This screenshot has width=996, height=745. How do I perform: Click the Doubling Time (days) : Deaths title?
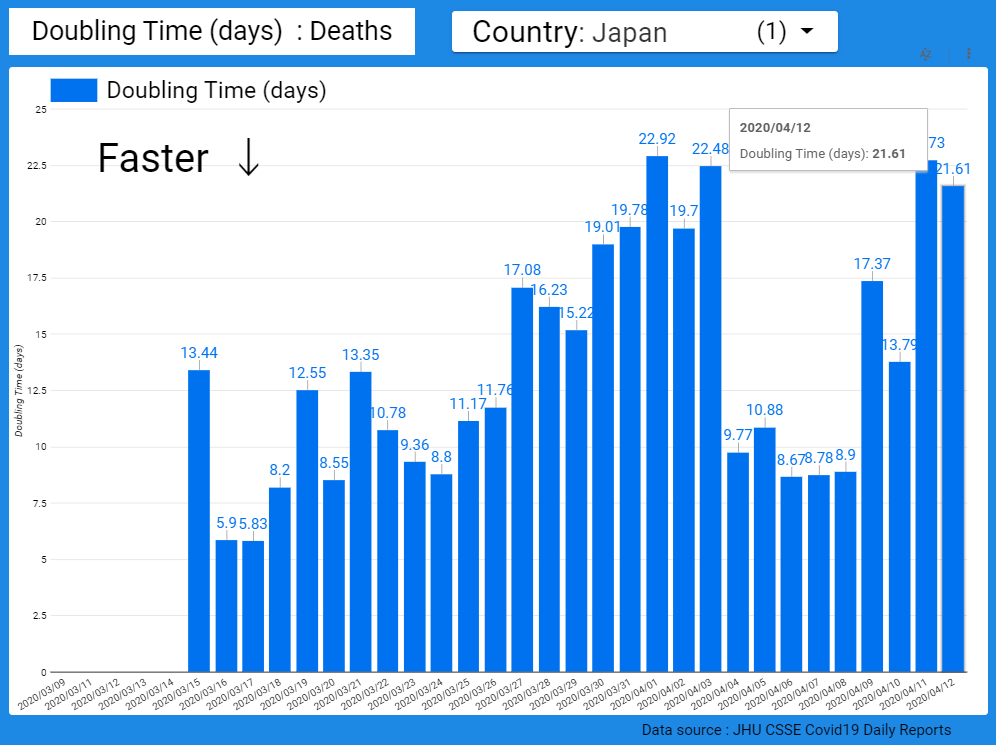tap(212, 31)
